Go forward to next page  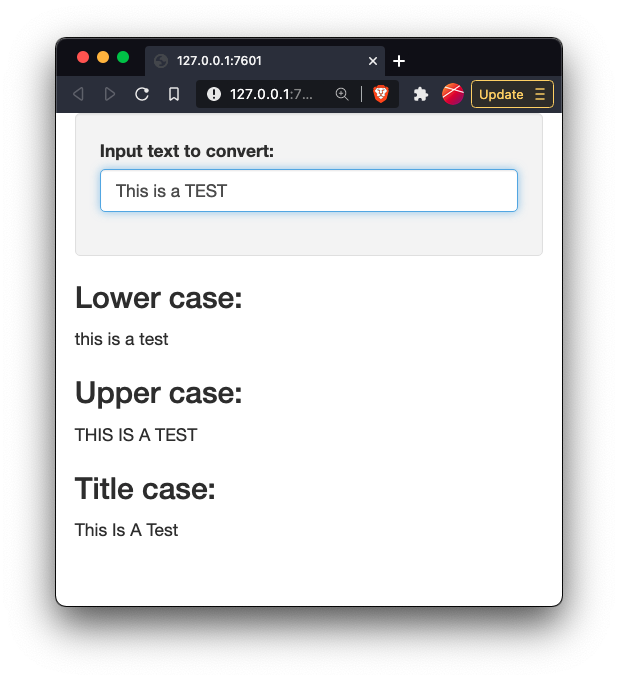pos(110,94)
